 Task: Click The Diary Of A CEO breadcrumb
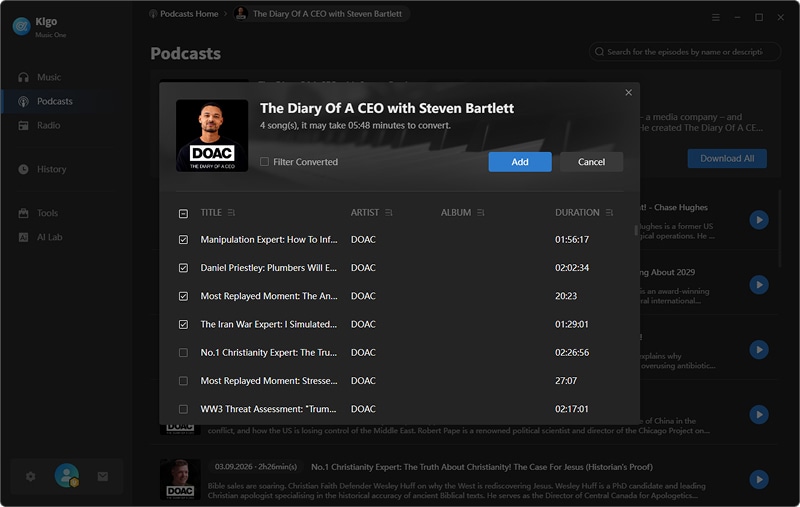(321, 14)
